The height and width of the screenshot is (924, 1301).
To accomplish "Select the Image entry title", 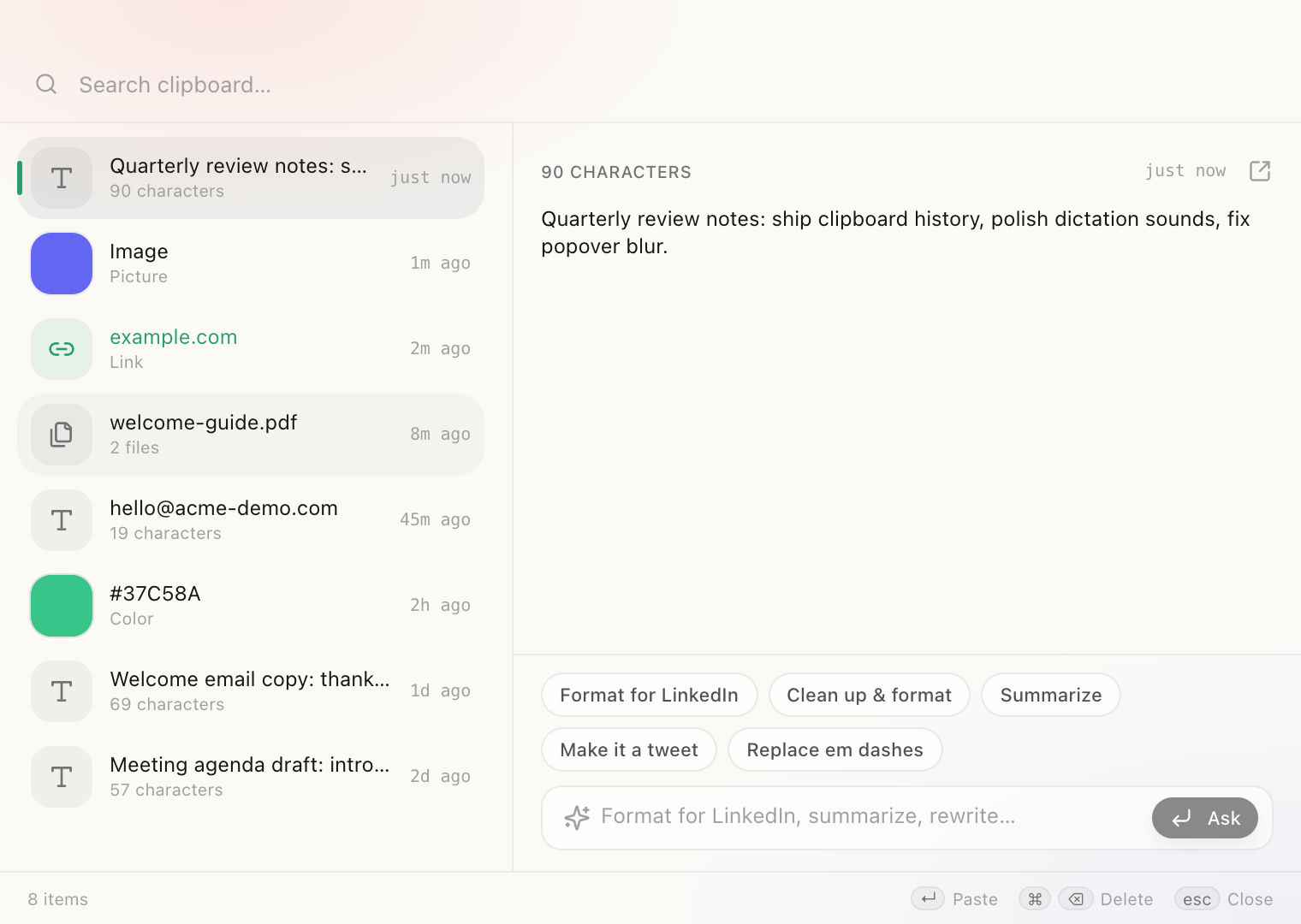I will tap(139, 252).
